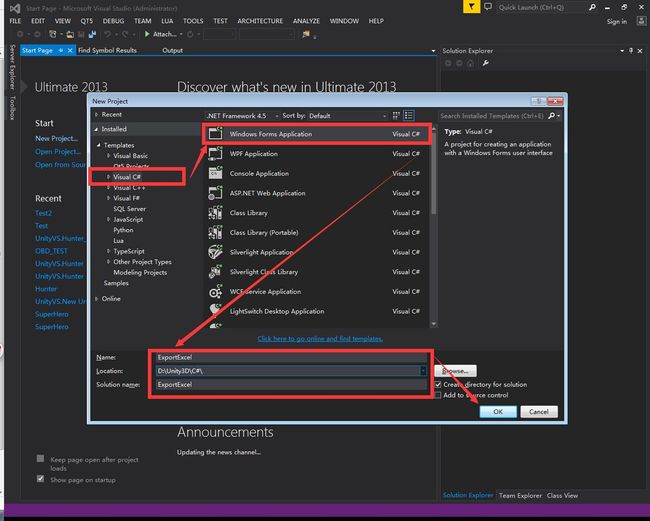This screenshot has height=521, width=650.
Task: Open the ARCHITECTURE menu
Action: tap(260, 21)
